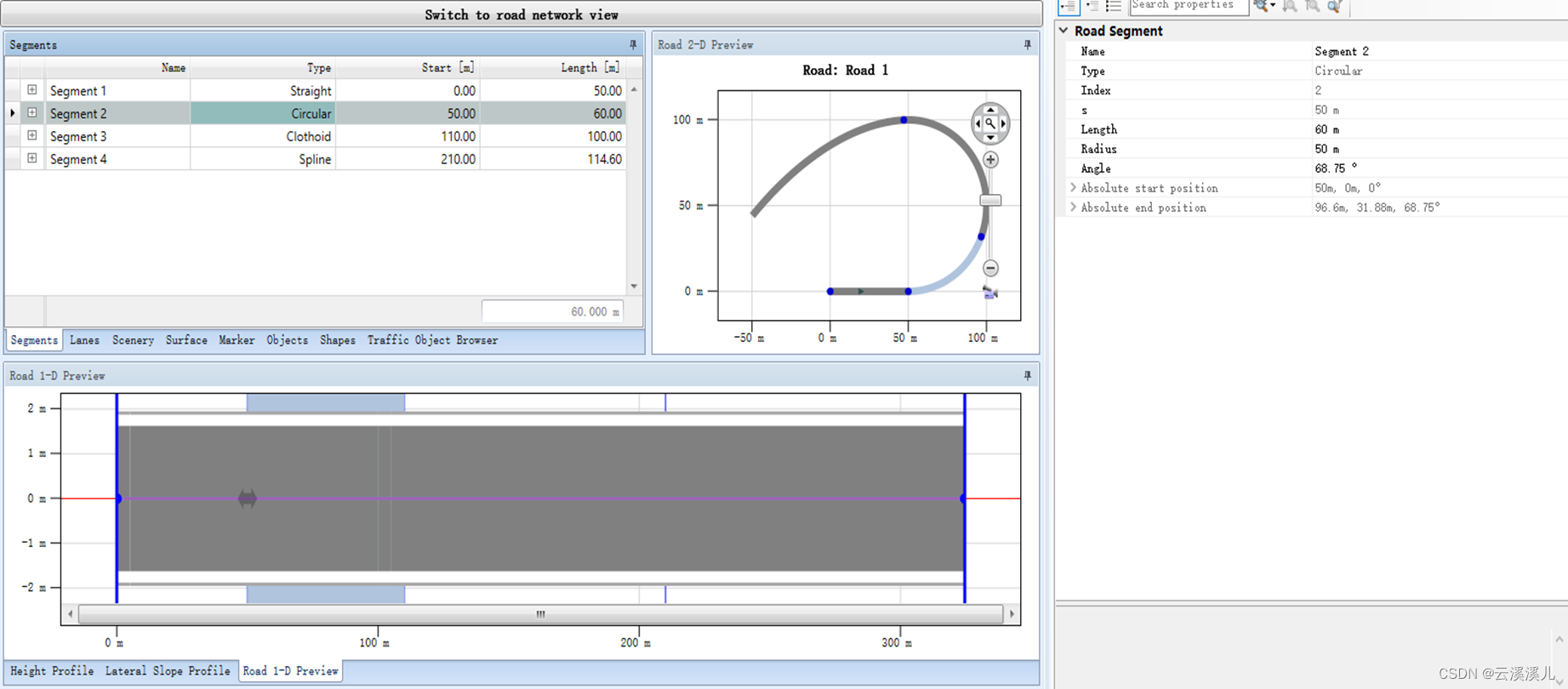
Task: Click the bulleted list view icon in properties
Action: click(x=1113, y=6)
